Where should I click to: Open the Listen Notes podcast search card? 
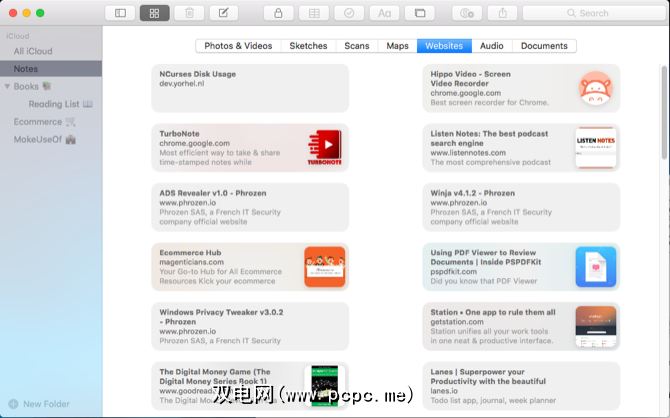coord(521,148)
